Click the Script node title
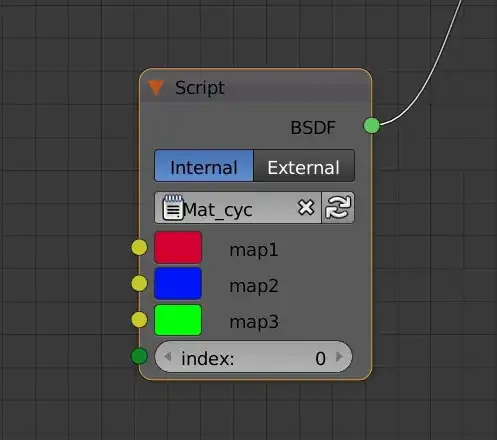 tap(200, 88)
